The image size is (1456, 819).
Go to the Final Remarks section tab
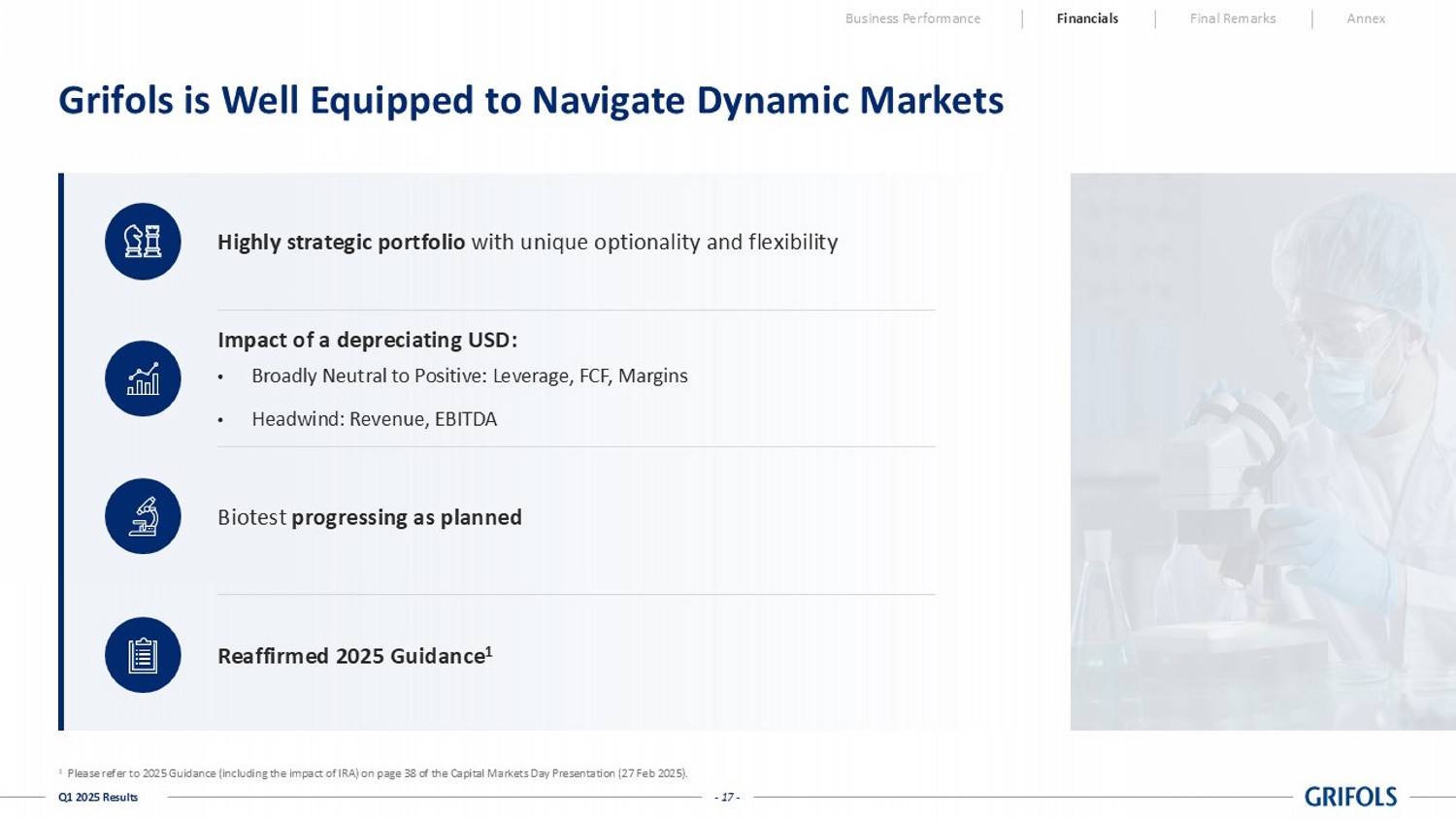[1233, 18]
